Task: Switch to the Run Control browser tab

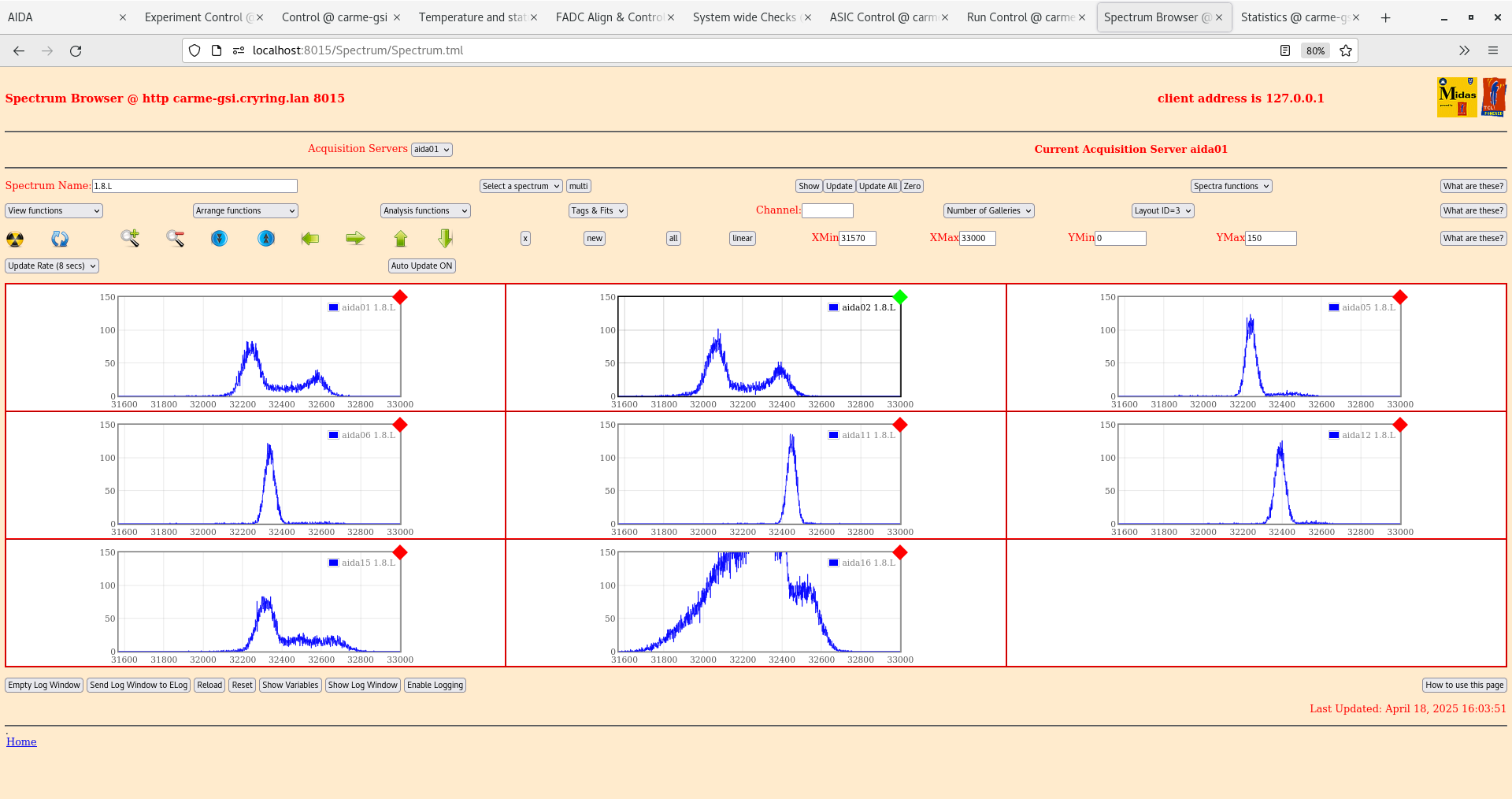Action: (1021, 17)
